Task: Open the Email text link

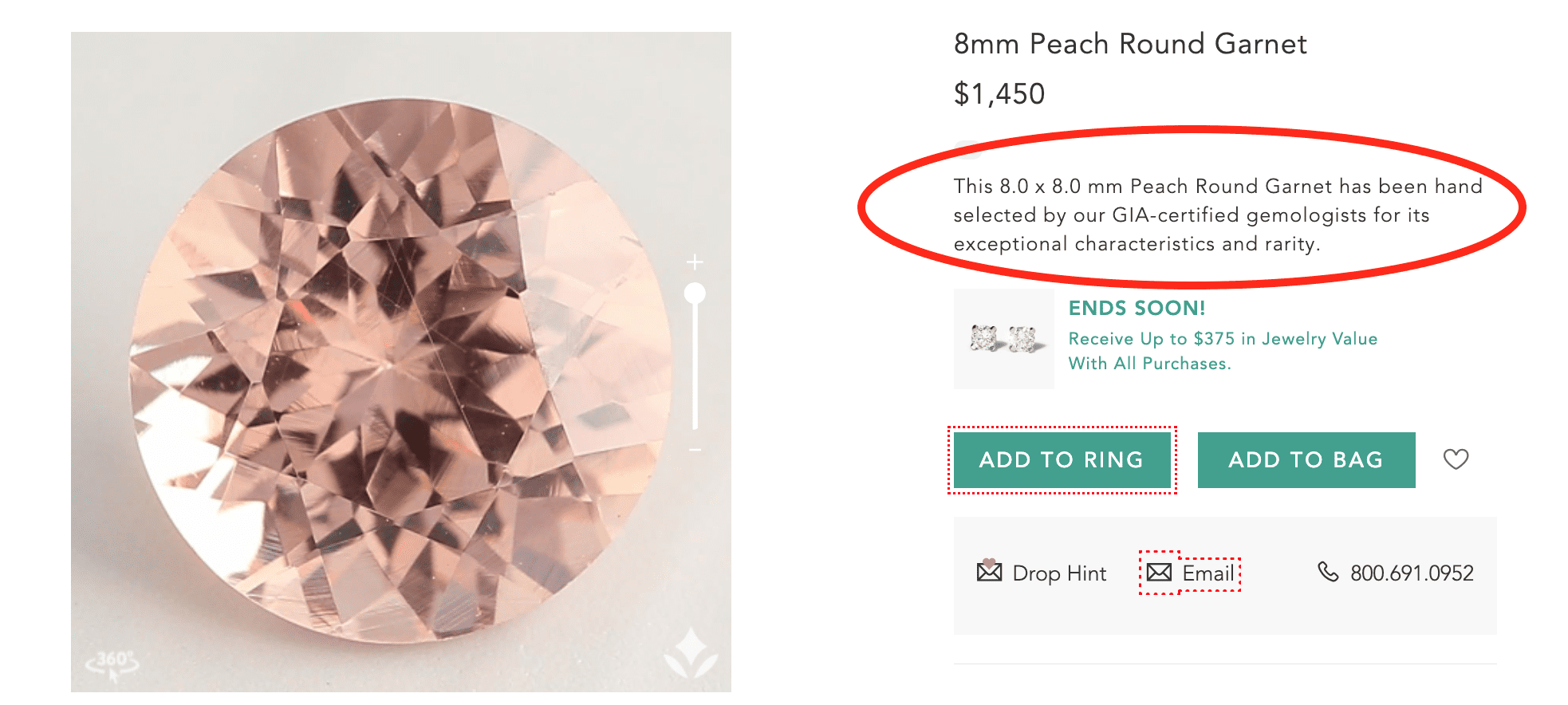Action: pyautogui.click(x=1208, y=573)
